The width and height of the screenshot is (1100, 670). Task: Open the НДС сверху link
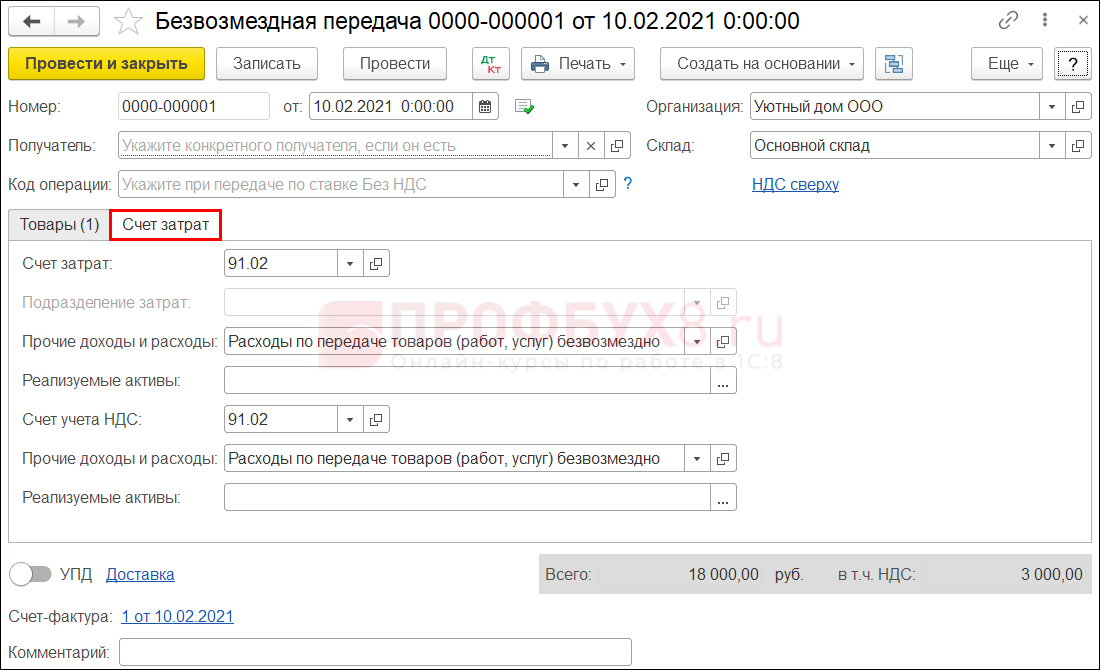pyautogui.click(x=795, y=185)
